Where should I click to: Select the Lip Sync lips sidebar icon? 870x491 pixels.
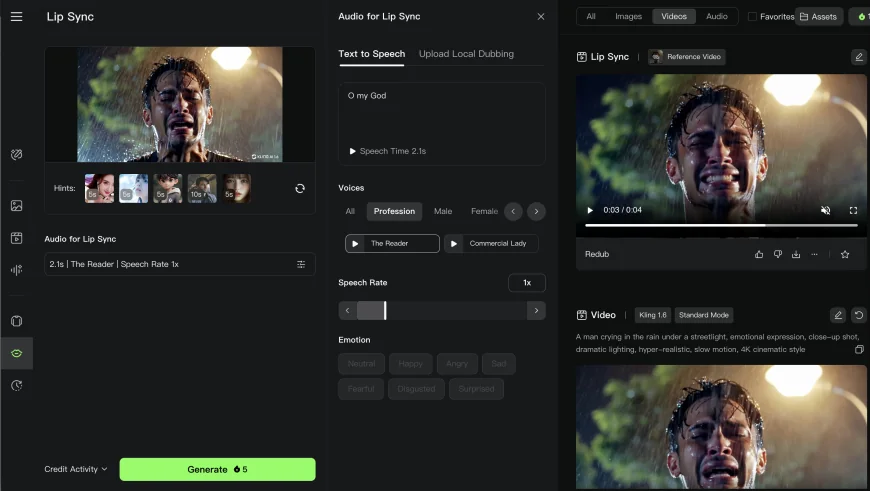(x=17, y=353)
